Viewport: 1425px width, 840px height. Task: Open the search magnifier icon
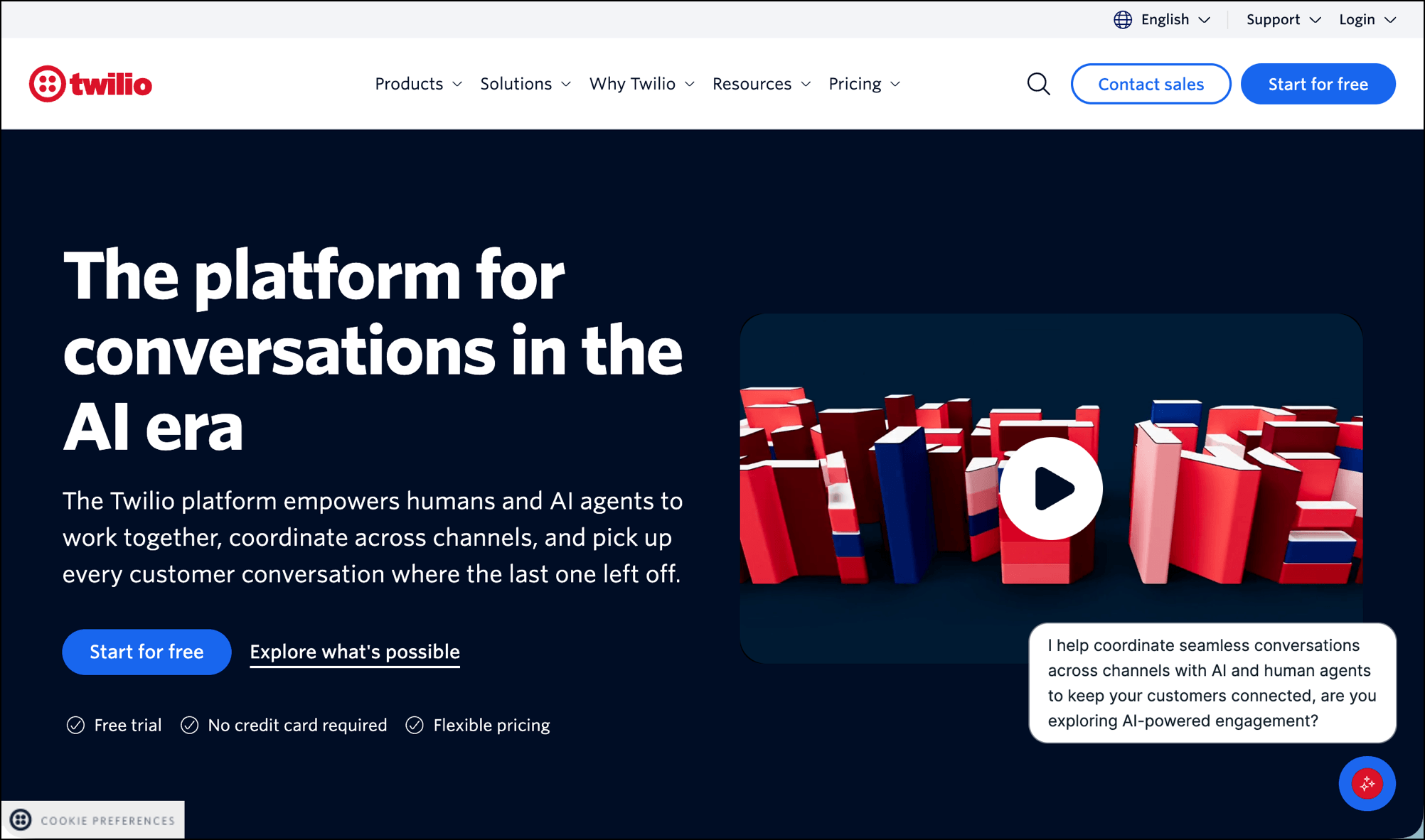[1038, 84]
